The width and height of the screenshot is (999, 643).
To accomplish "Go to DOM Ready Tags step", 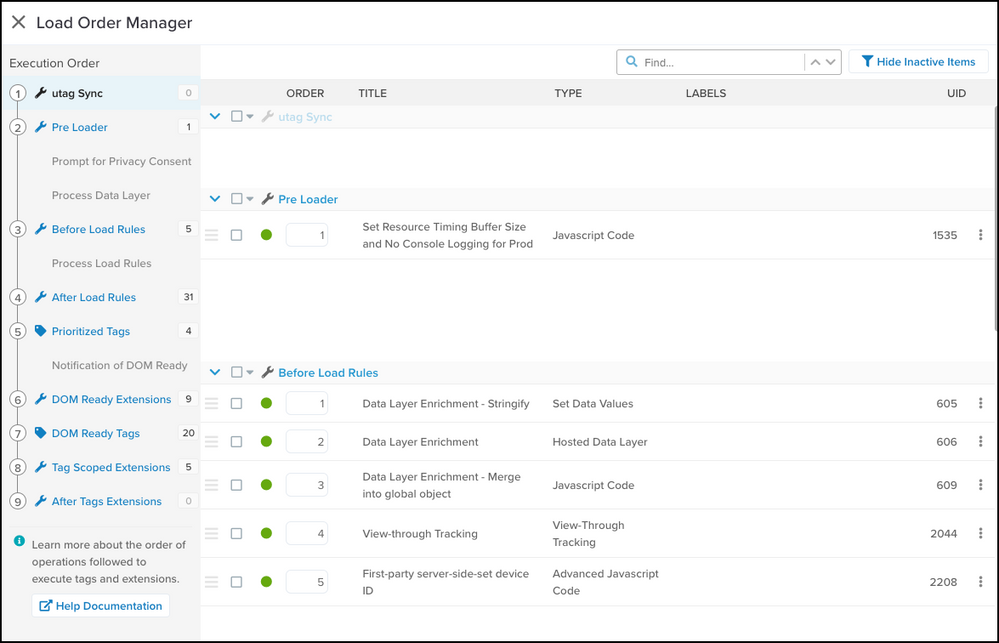I will pyautogui.click(x=95, y=433).
